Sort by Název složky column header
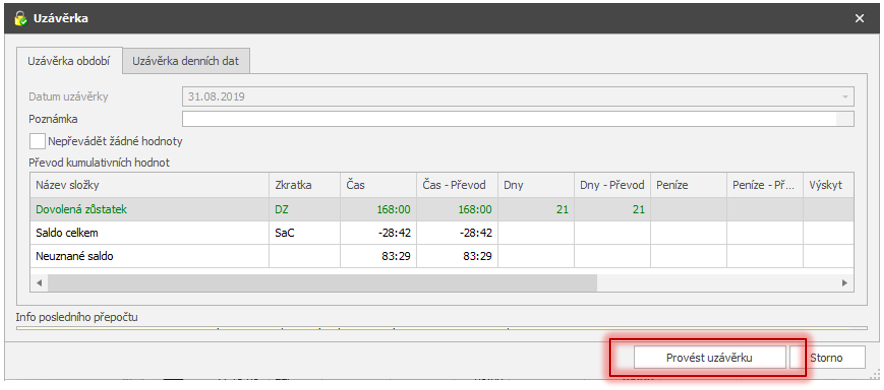This screenshot has height=390, width=884. click(x=149, y=185)
